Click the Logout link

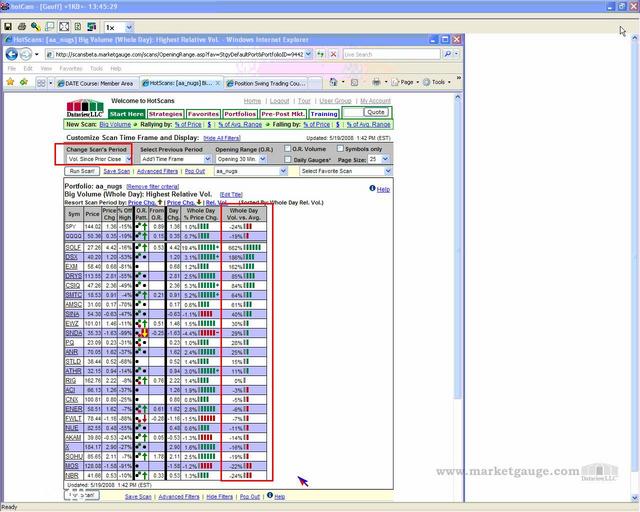click(279, 100)
